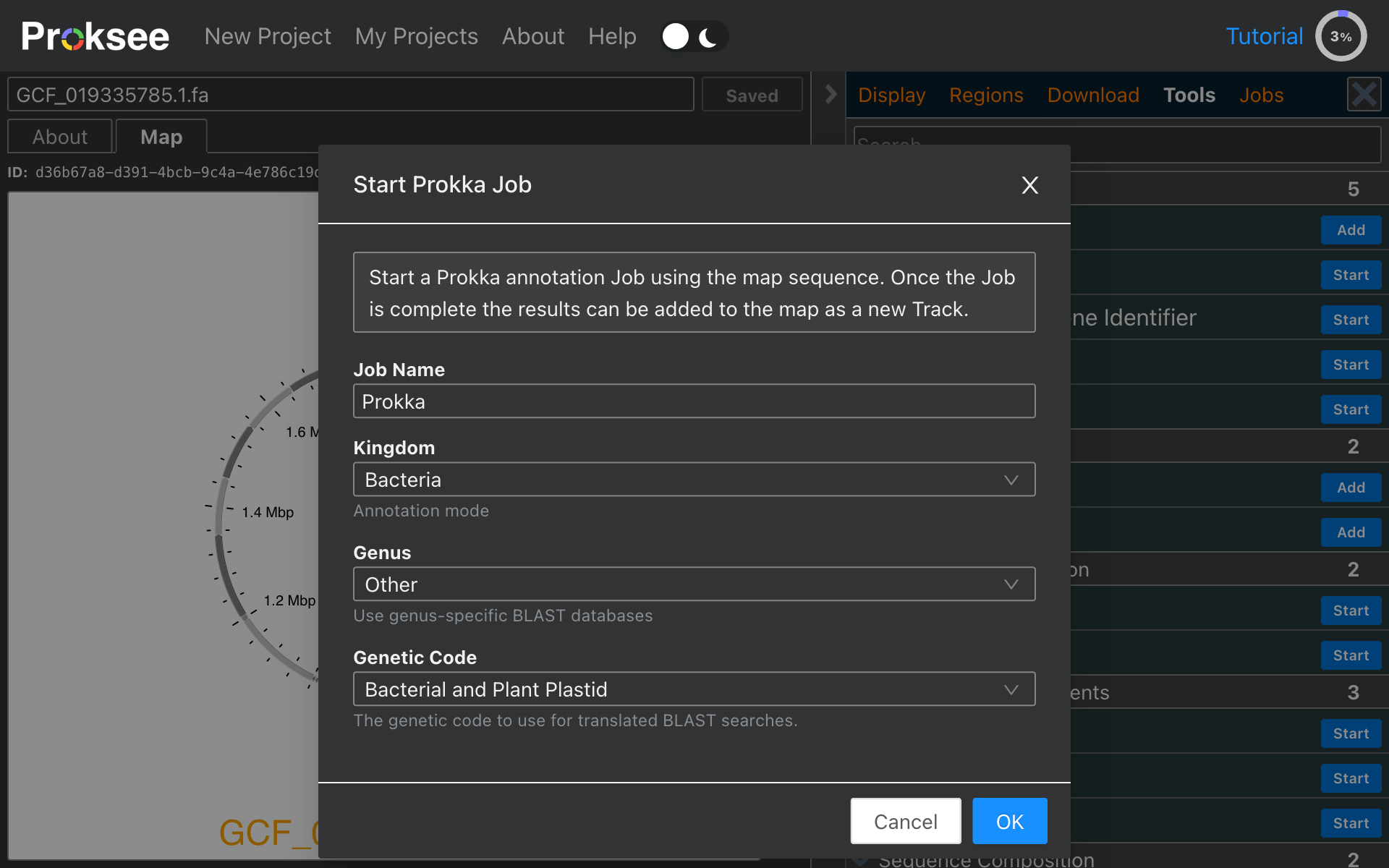This screenshot has width=1389, height=868.
Task: Open the Display tab
Action: click(891, 95)
